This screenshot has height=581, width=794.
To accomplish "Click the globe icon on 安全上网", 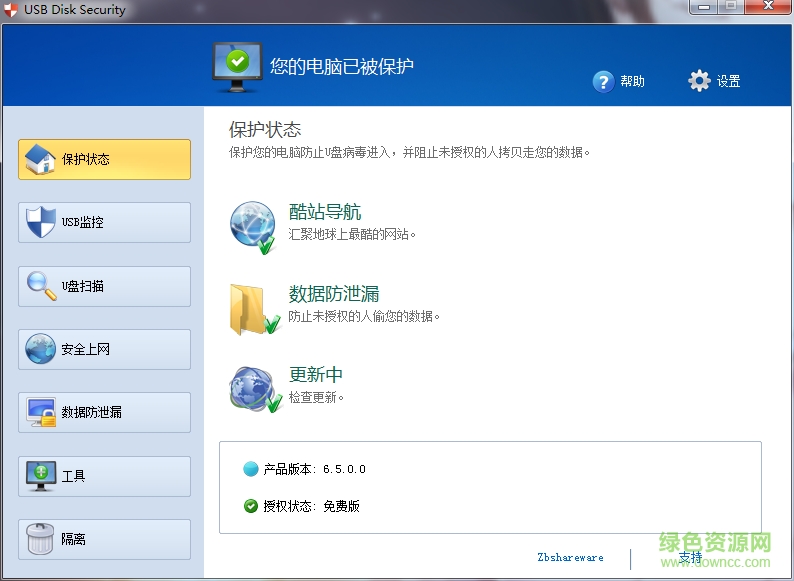I will click(x=41, y=348).
